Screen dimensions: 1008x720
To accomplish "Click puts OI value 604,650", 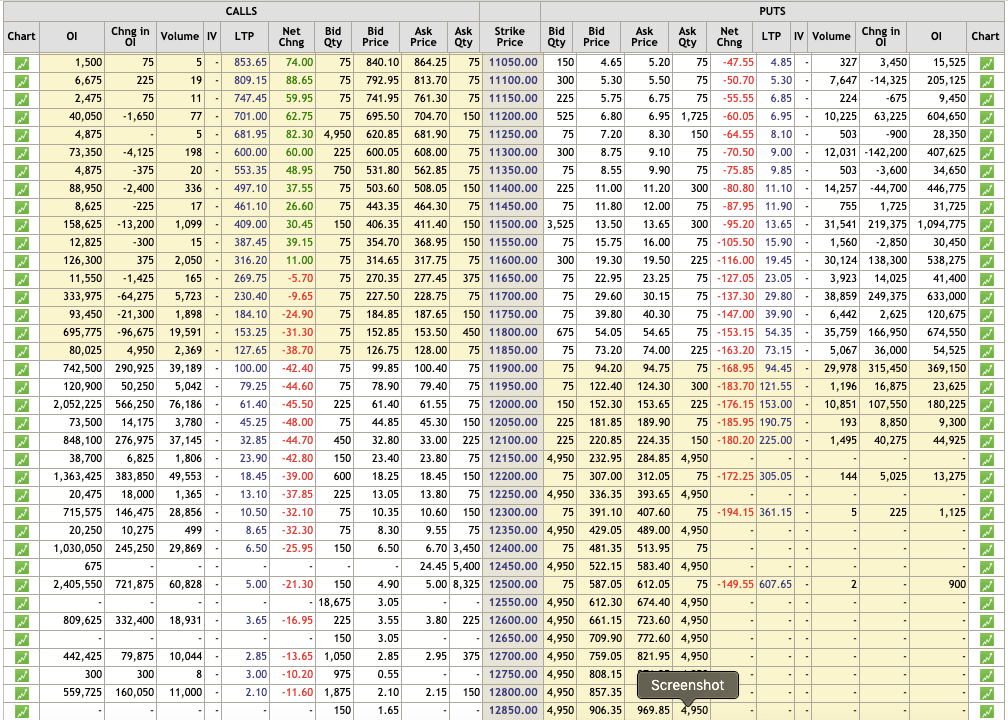I will (947, 116).
